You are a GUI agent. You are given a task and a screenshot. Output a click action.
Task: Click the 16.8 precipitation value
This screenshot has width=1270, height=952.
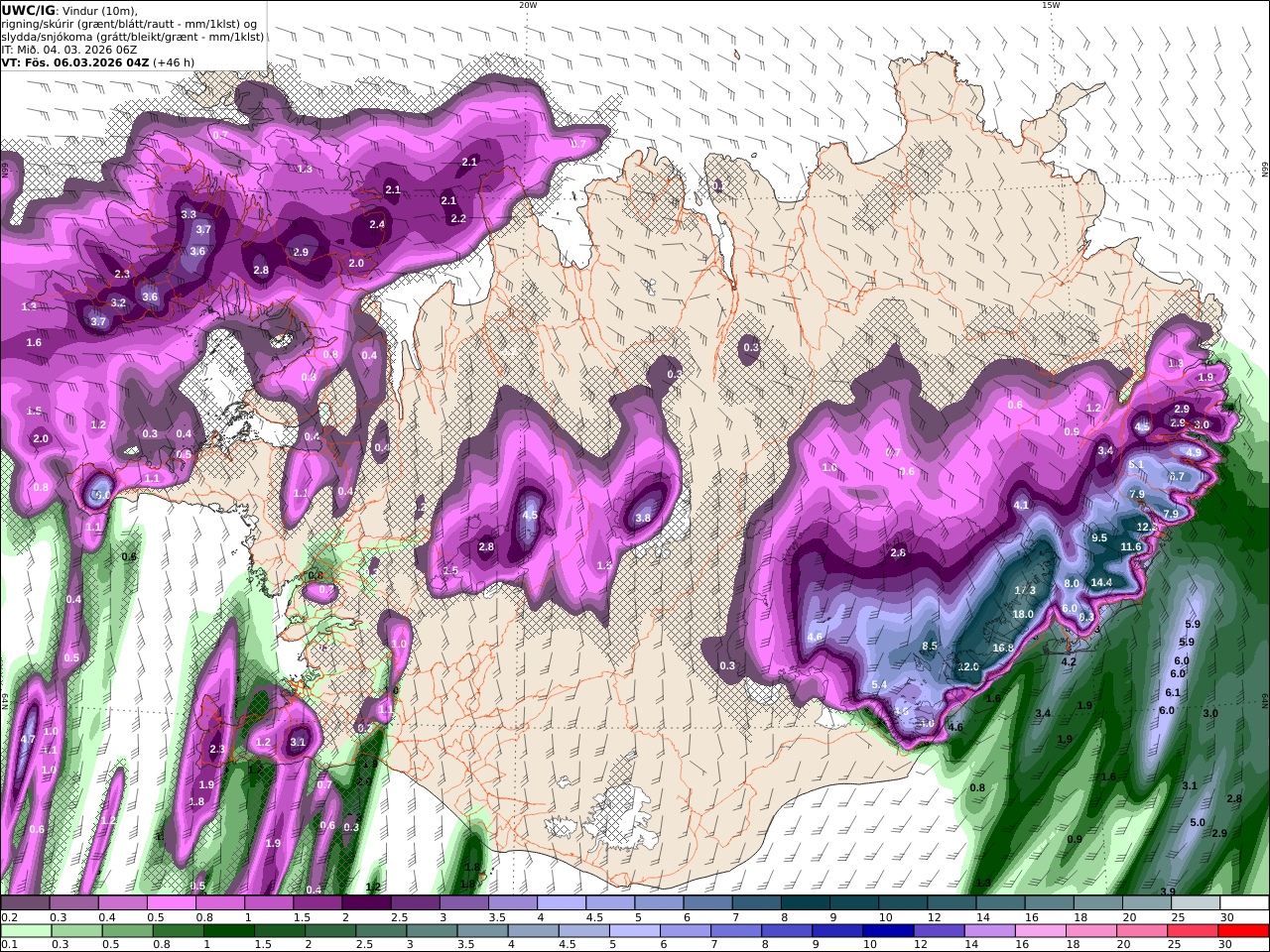point(1003,648)
